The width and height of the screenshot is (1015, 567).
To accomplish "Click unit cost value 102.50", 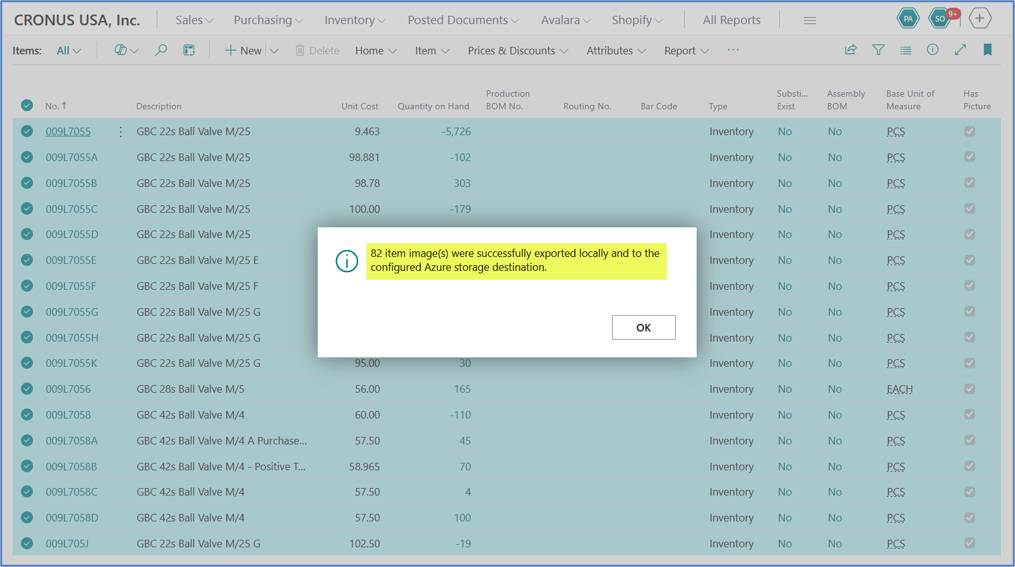I will (364, 544).
